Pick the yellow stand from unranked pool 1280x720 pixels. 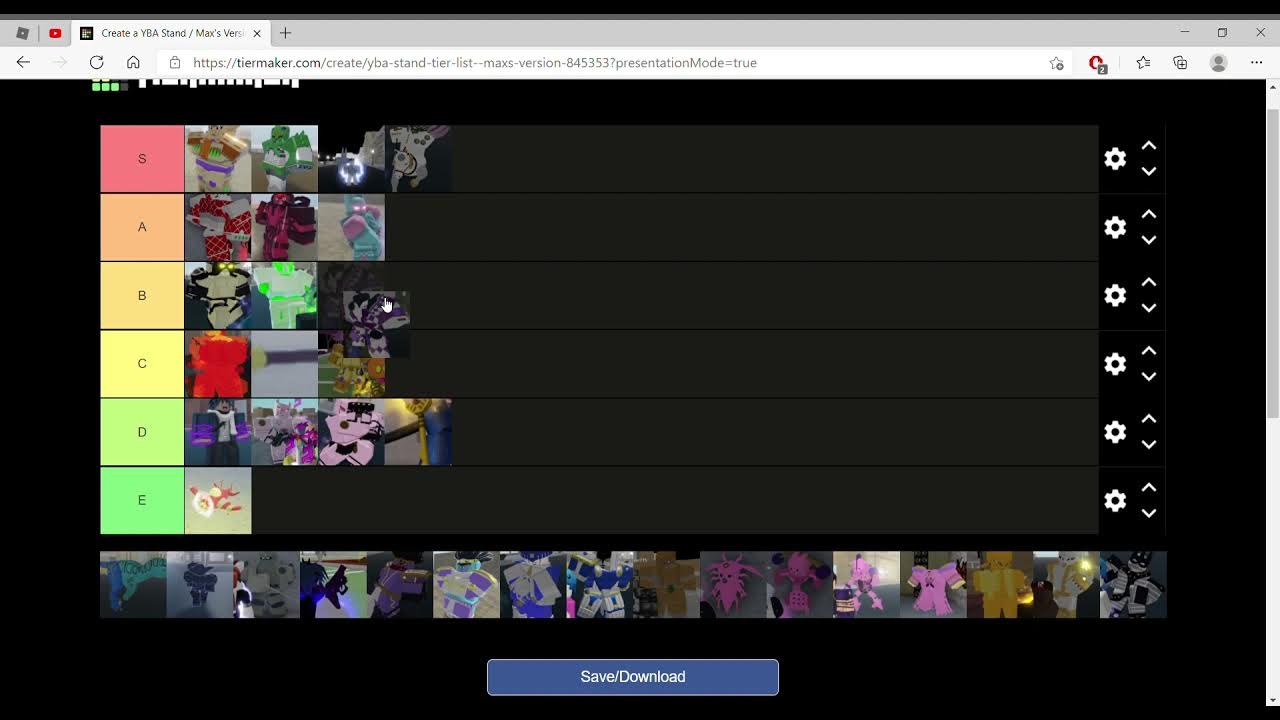1000,584
